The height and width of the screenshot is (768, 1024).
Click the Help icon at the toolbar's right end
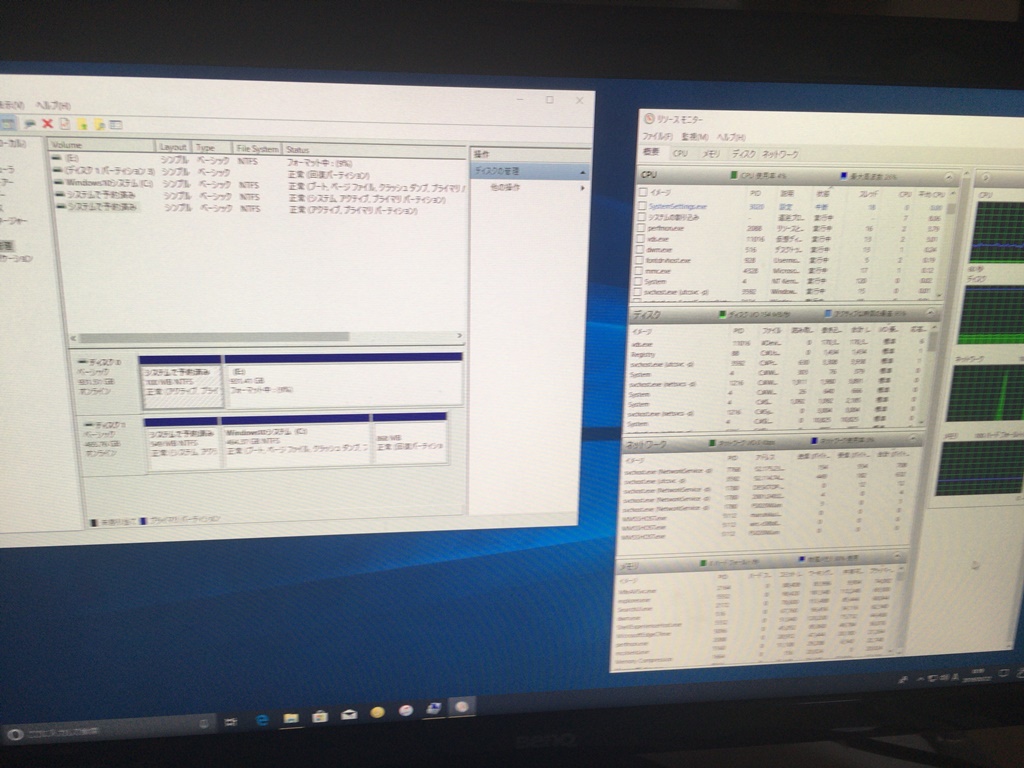[116, 124]
